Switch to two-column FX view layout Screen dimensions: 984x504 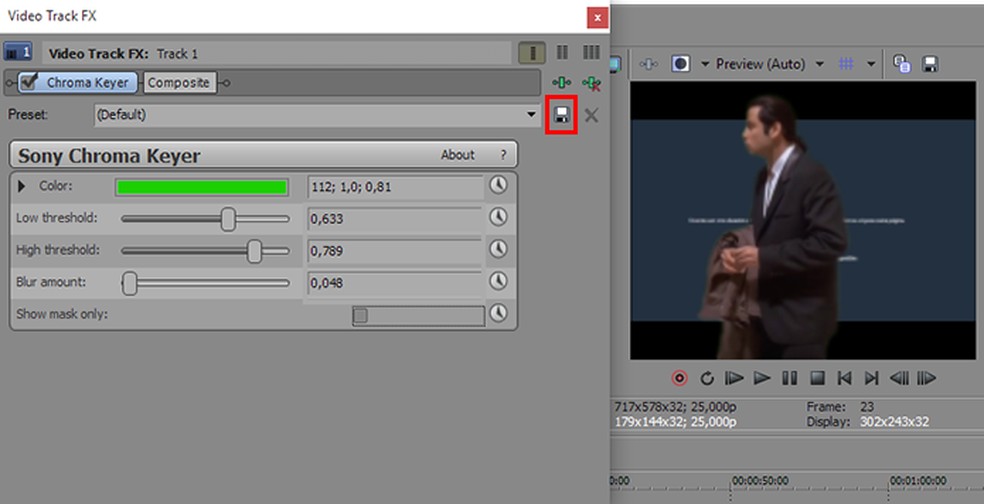(x=562, y=52)
